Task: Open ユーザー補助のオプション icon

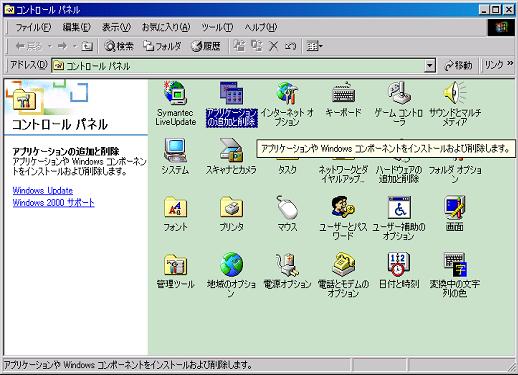Action: [399, 207]
